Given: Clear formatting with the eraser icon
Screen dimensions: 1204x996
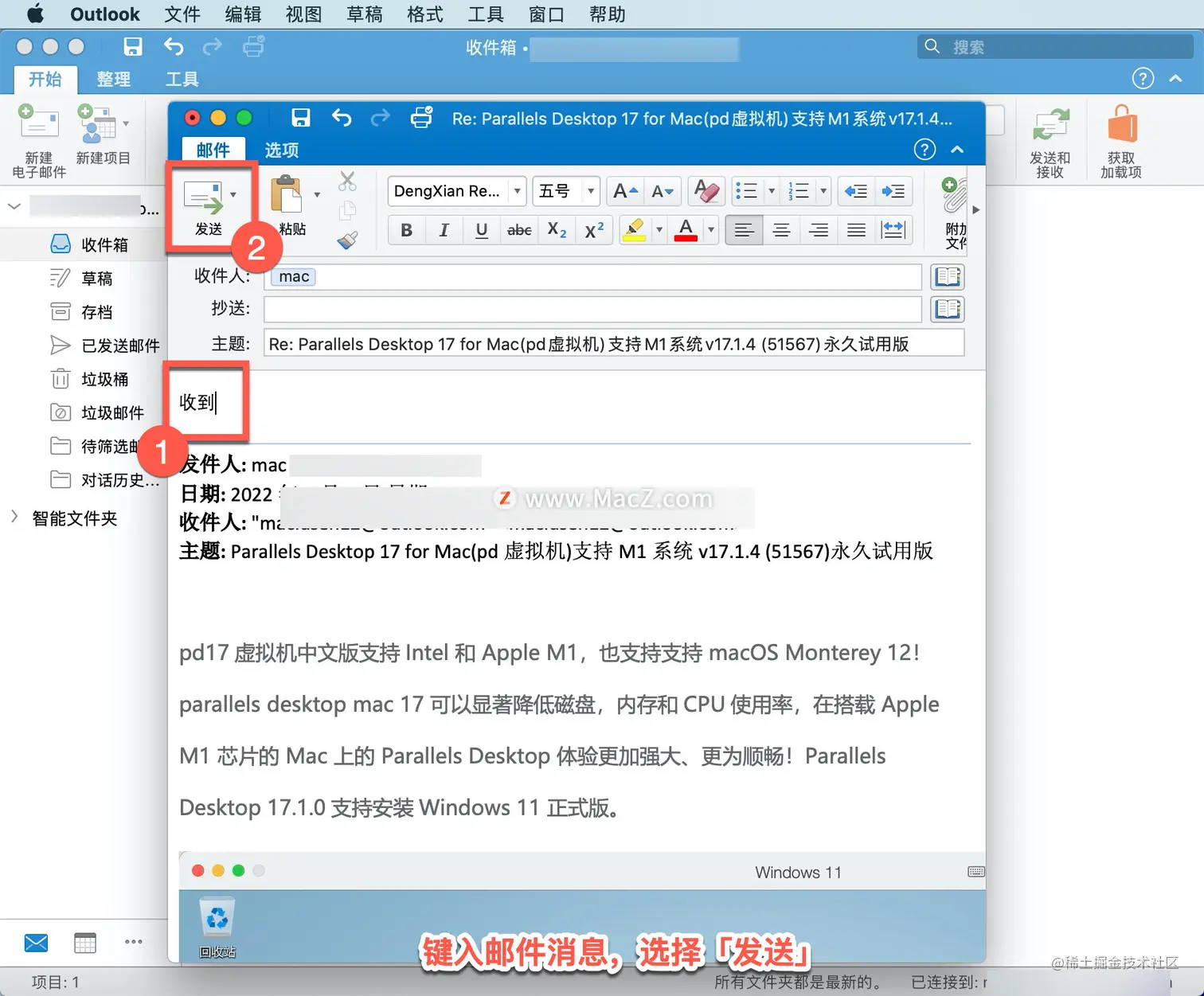Looking at the screenshot, I should coord(706,191).
